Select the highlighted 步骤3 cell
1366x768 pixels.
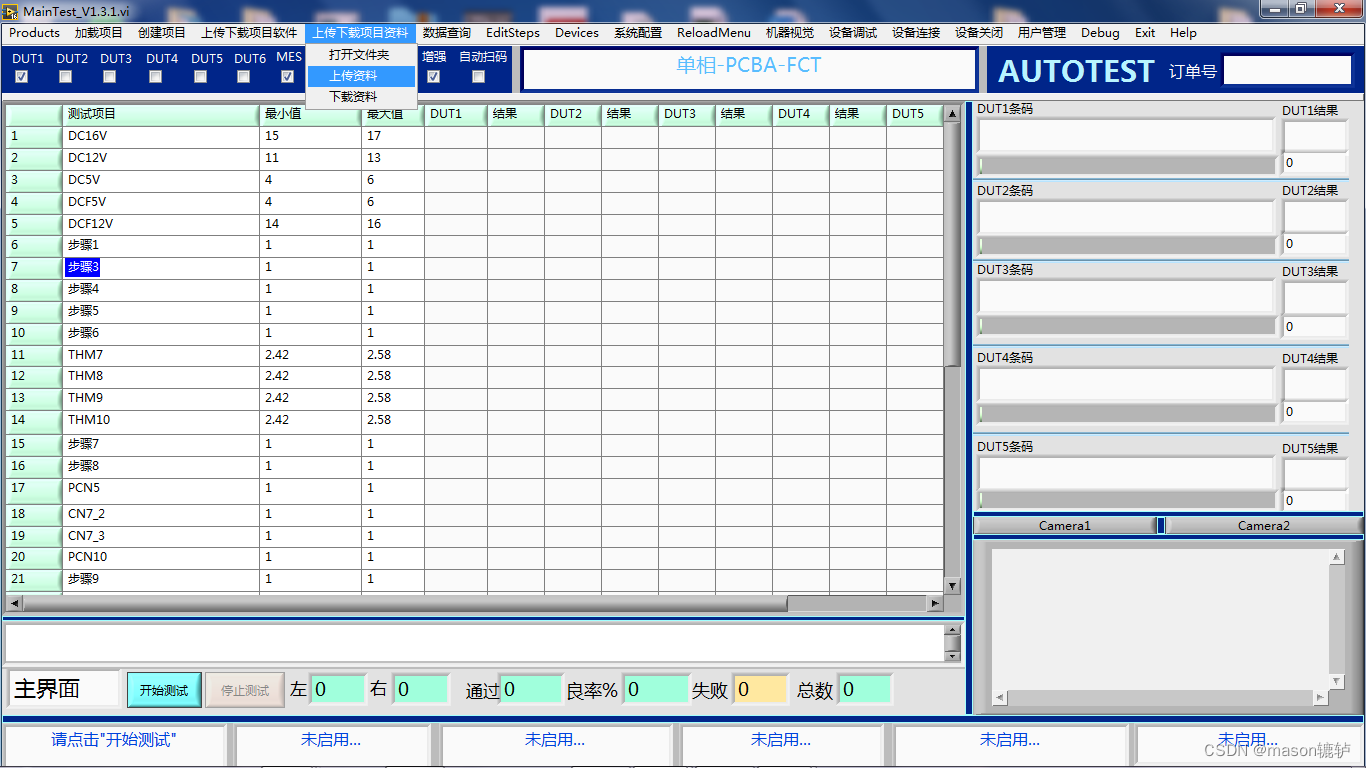click(83, 267)
